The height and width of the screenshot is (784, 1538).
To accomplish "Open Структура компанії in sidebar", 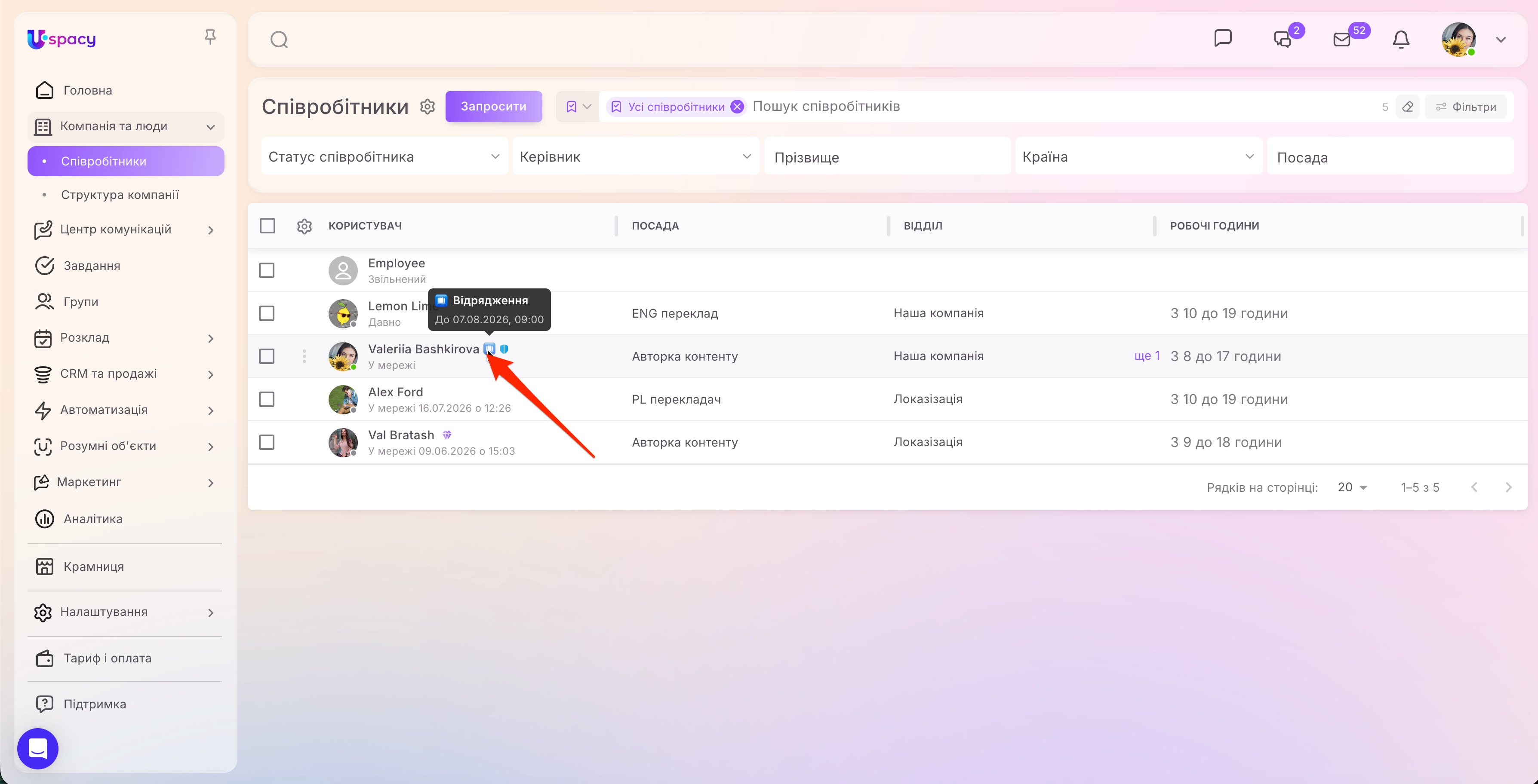I will [120, 195].
